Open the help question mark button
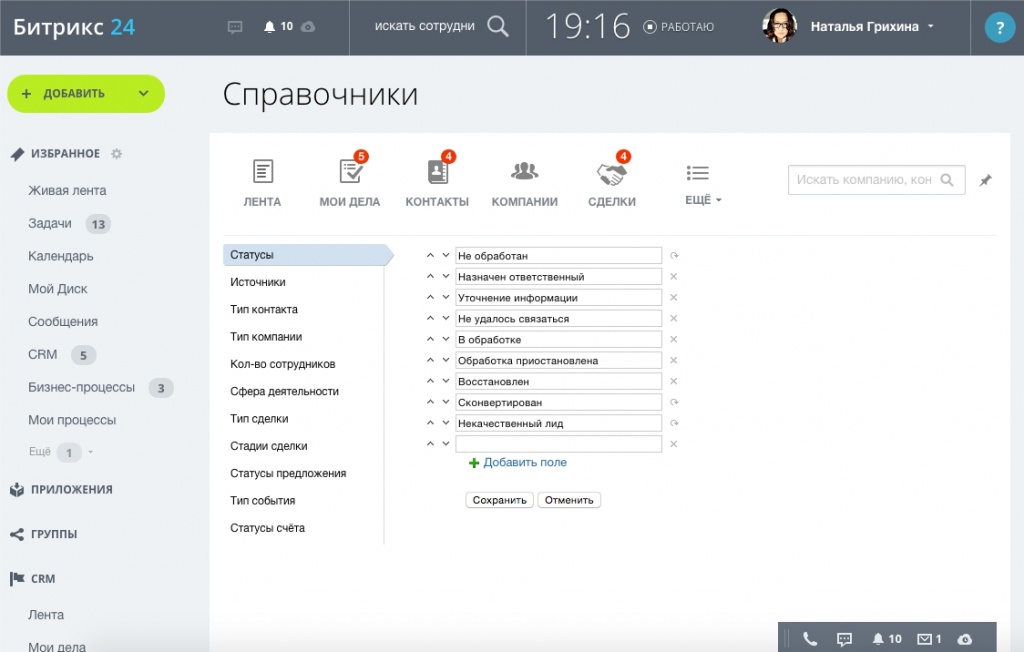 (x=999, y=27)
